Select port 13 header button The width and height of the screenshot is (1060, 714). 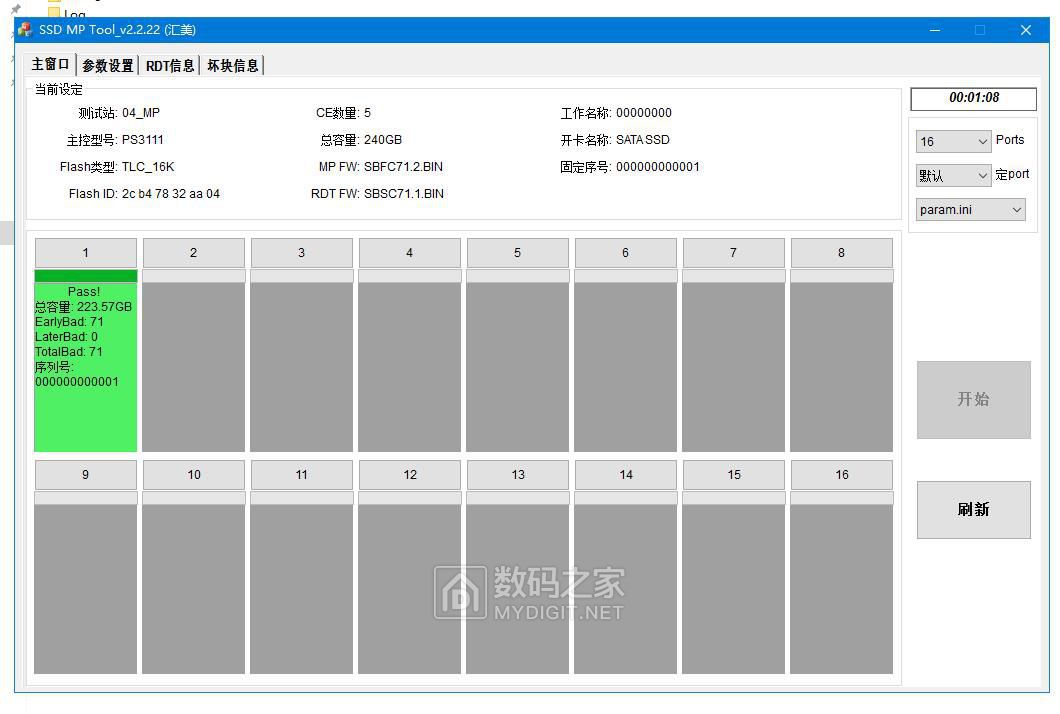517,475
